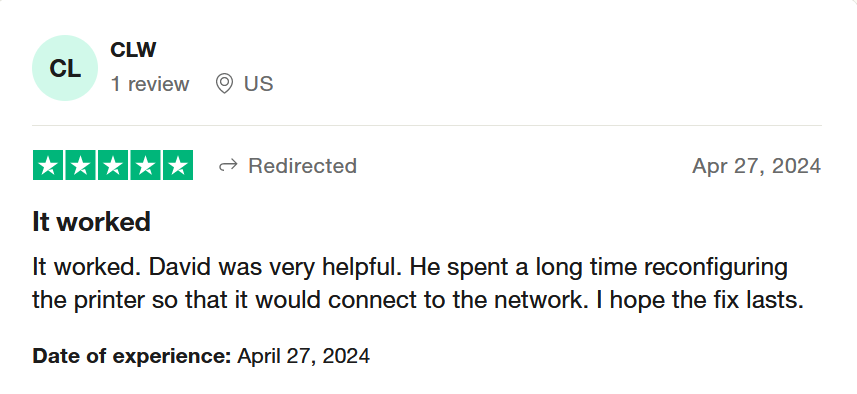Click the divider below reviewer info
Screen dimensions: 857x394
coord(427,126)
